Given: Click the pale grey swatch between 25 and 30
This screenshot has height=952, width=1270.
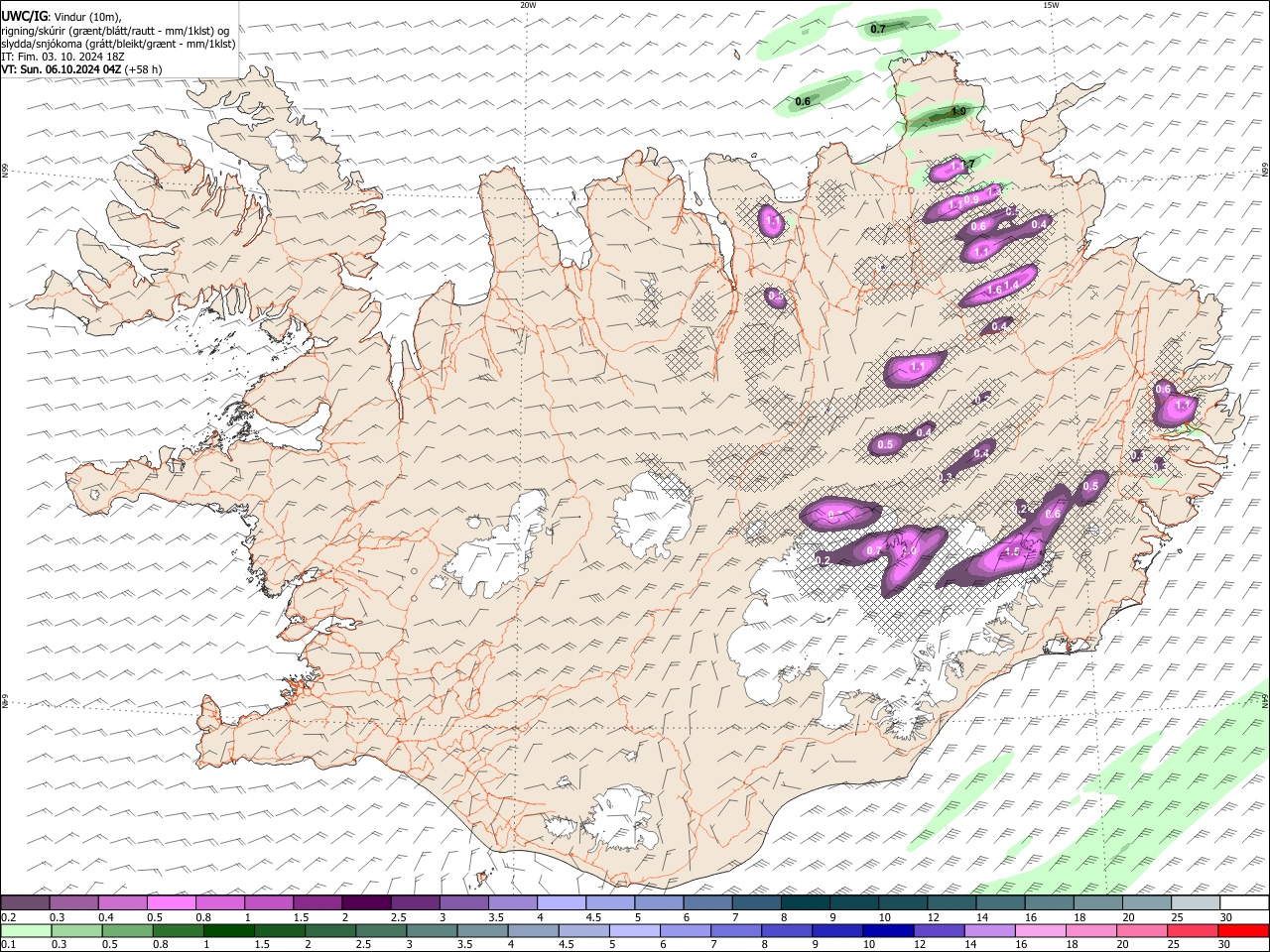Looking at the screenshot, I should pos(1195,903).
